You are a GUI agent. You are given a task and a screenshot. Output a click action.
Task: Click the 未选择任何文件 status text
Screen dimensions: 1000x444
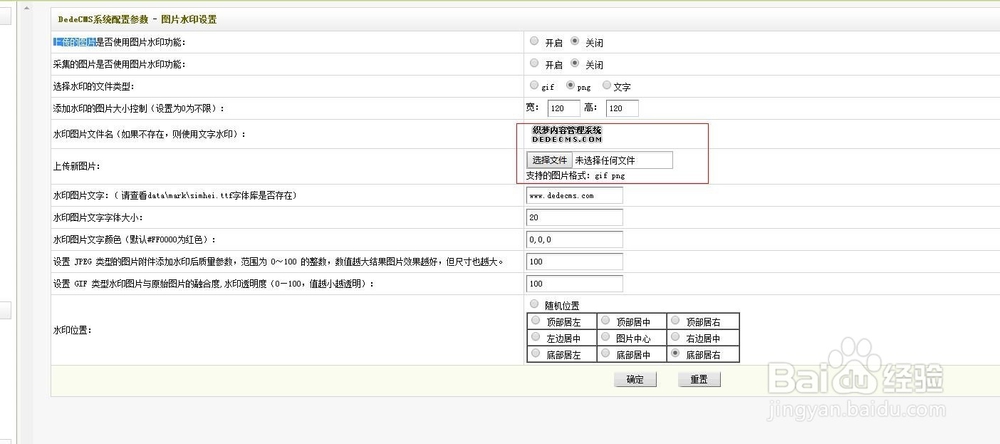605,161
